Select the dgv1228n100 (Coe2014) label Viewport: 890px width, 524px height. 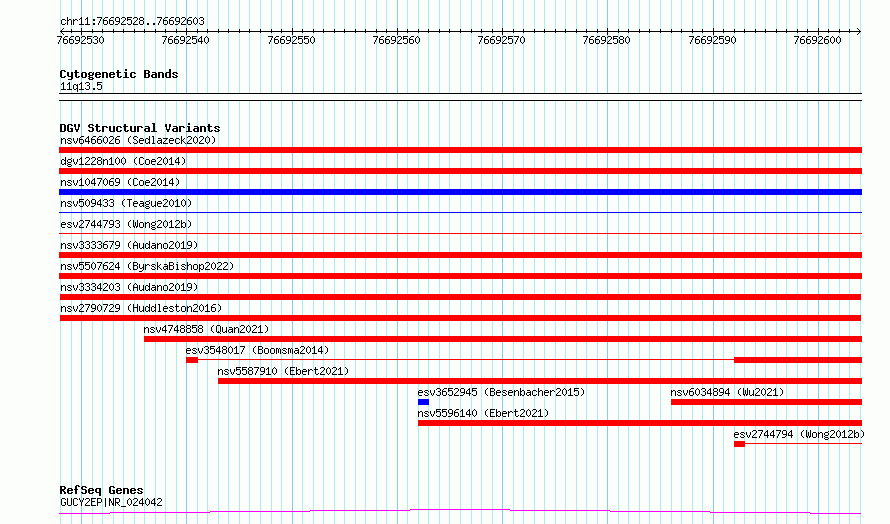[x=123, y=161]
